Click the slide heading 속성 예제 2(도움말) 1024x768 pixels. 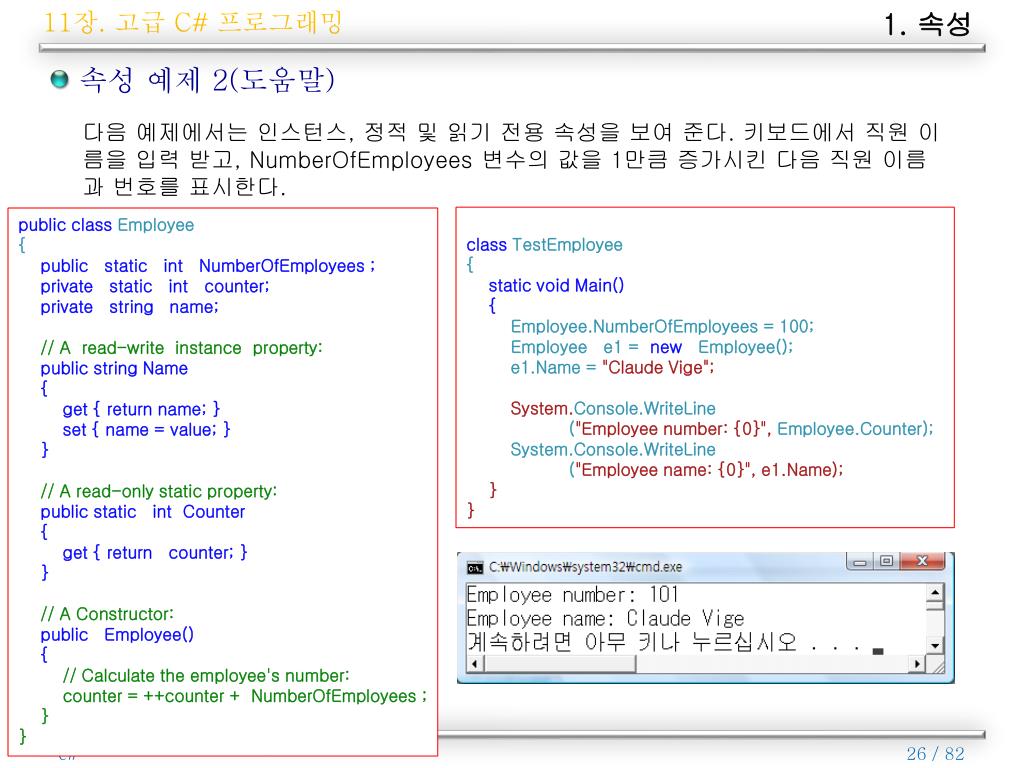point(207,80)
